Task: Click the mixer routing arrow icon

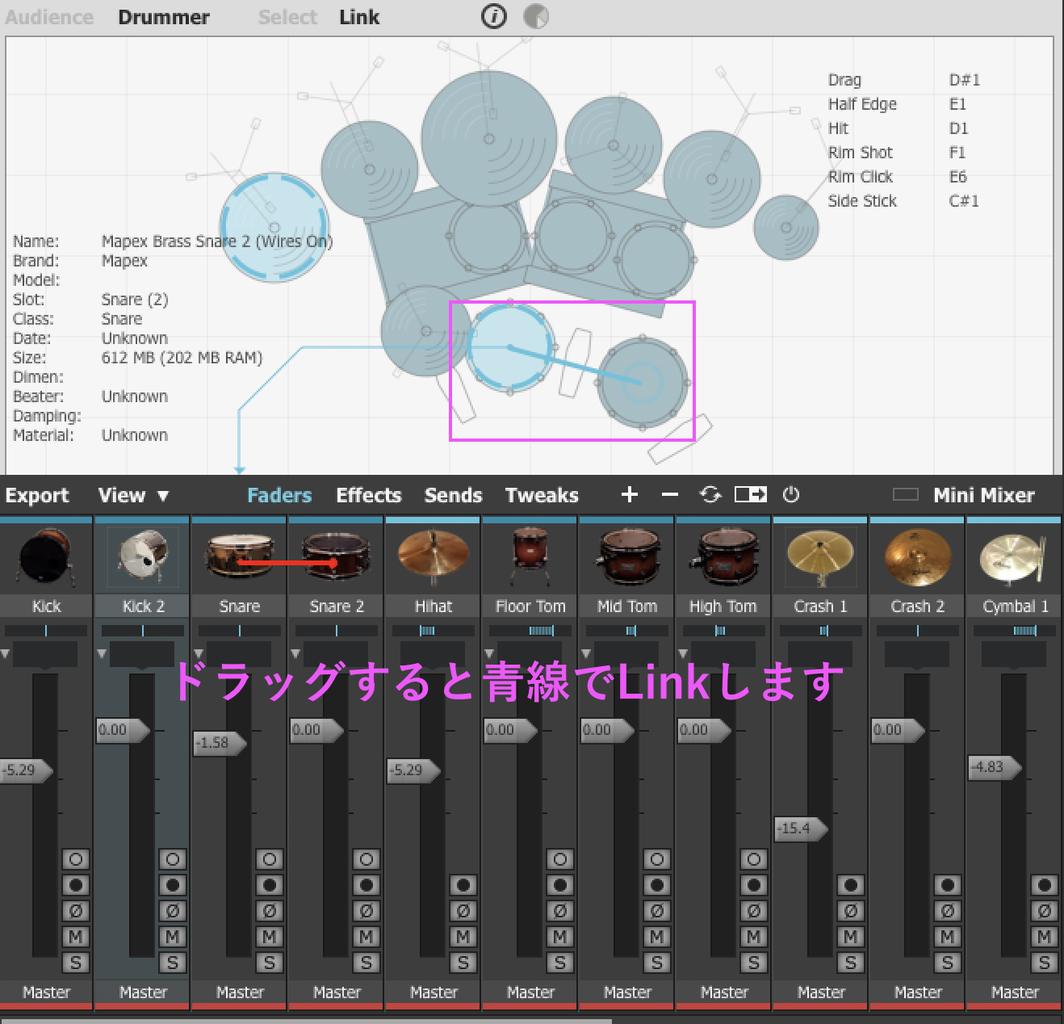Action: click(x=750, y=495)
